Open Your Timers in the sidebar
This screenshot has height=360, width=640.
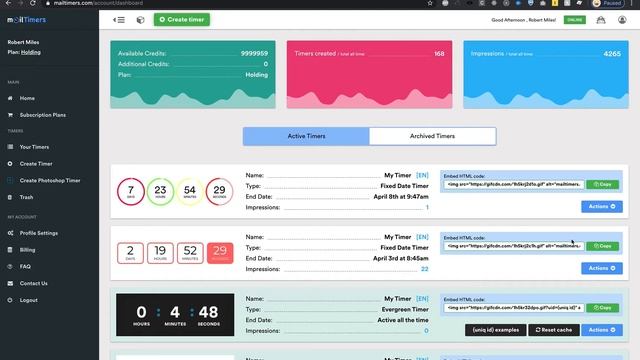click(x=34, y=147)
